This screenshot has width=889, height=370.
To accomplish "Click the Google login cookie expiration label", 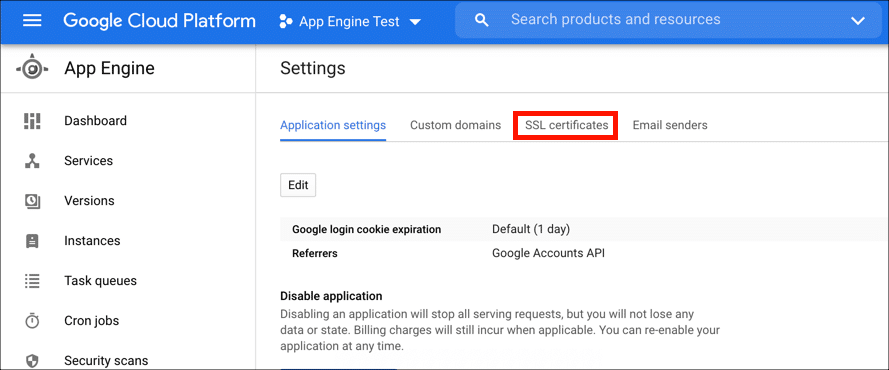I will tap(366, 229).
